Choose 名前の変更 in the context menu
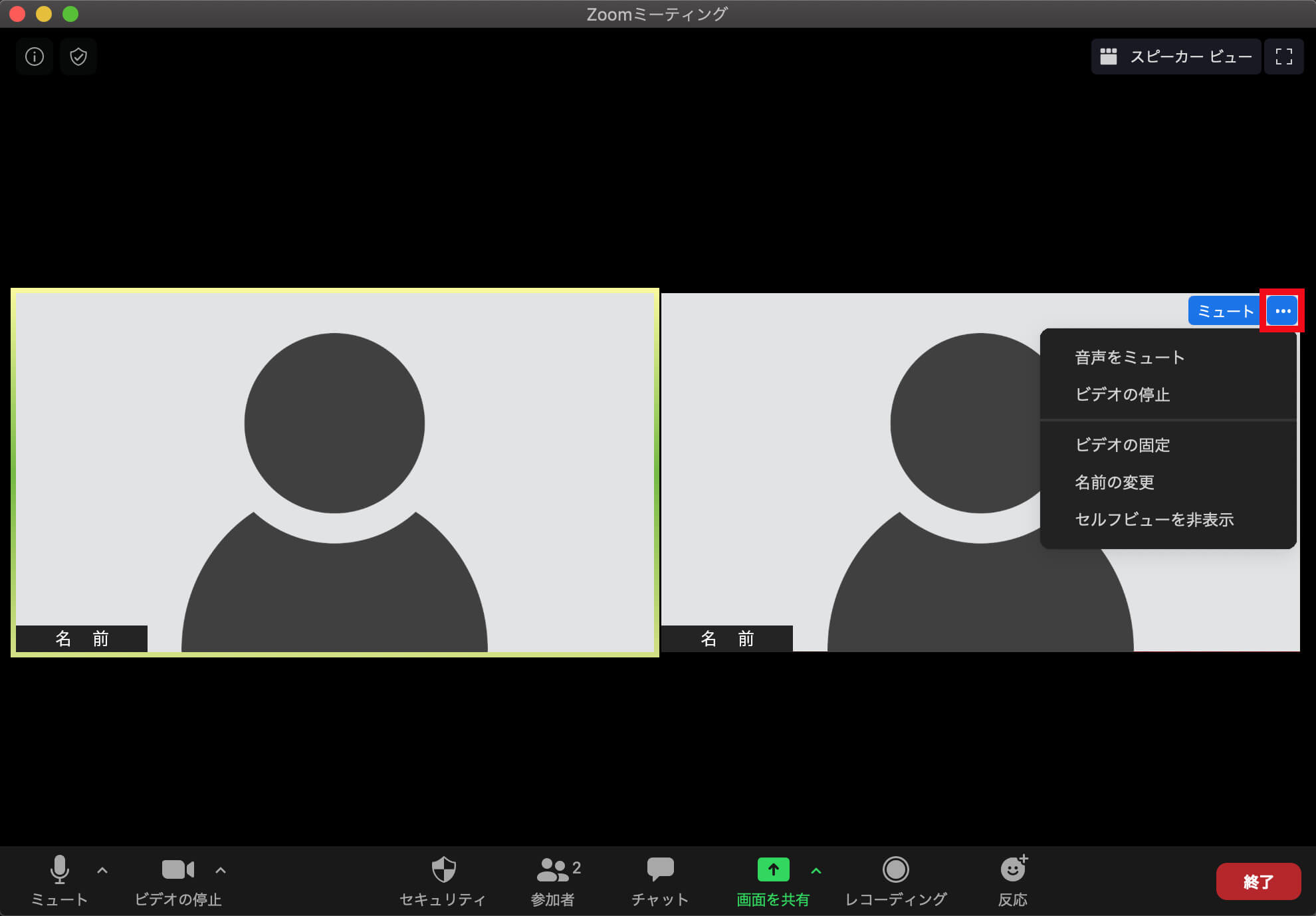 point(1114,483)
